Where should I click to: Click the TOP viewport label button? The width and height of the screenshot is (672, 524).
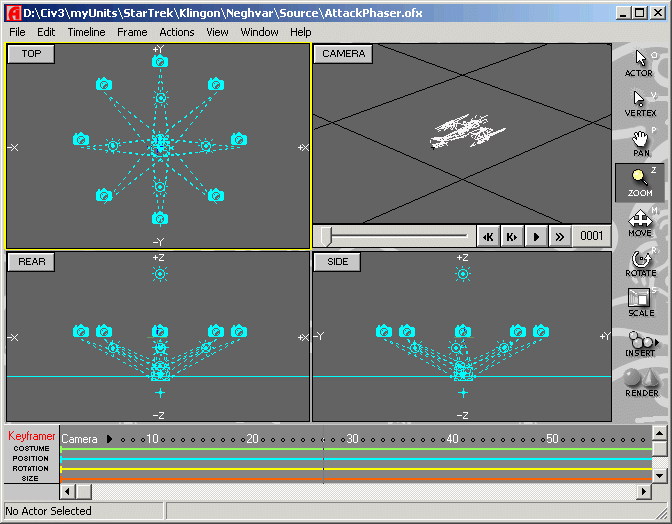click(x=31, y=54)
